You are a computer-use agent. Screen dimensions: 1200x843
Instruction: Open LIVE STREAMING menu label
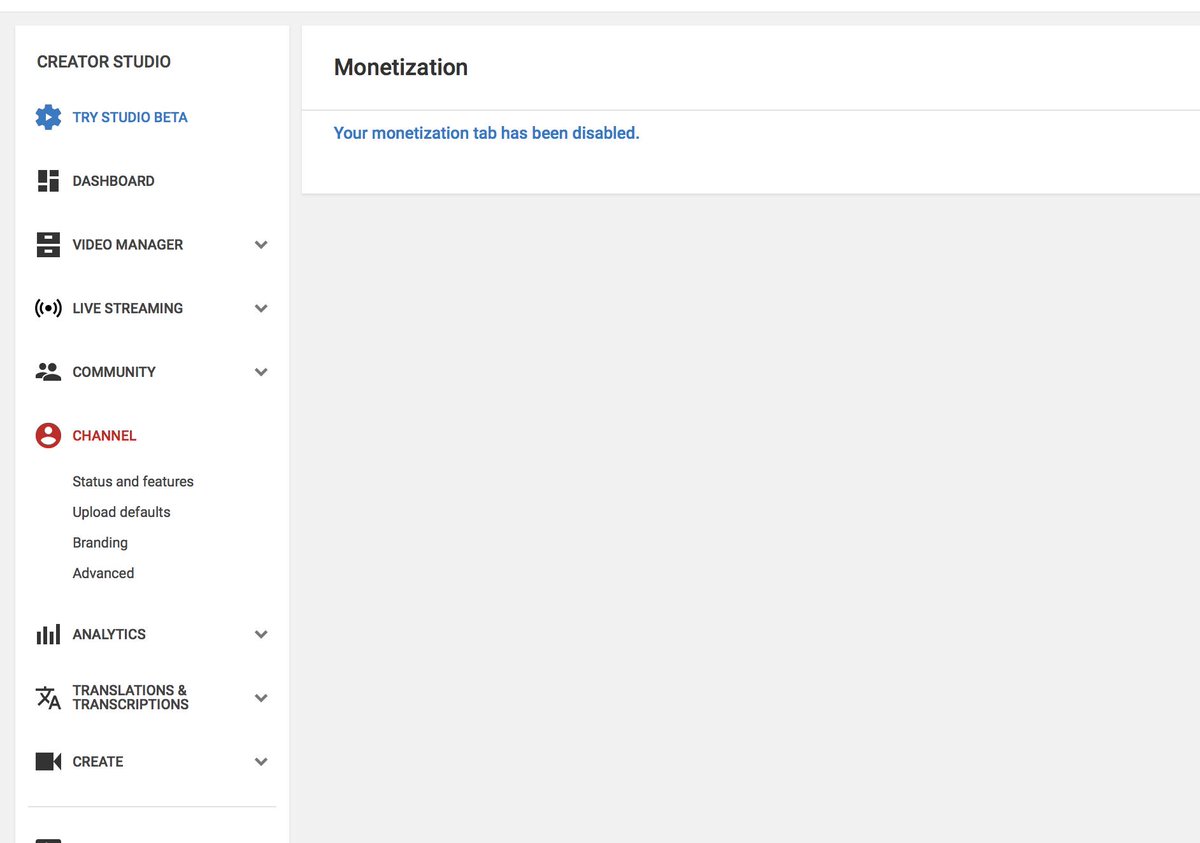tap(128, 308)
